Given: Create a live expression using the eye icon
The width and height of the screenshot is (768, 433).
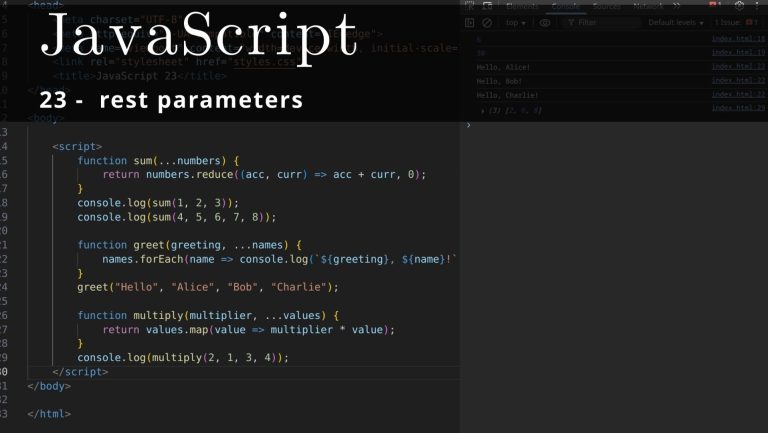Looking at the screenshot, I should pyautogui.click(x=545, y=23).
